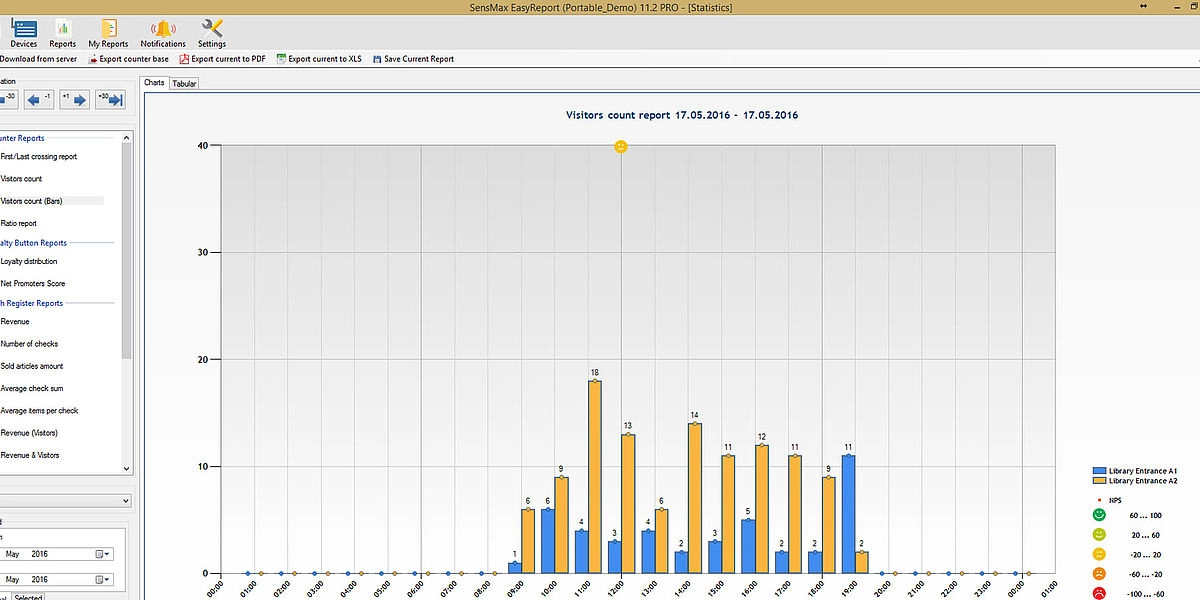
Task: Click the blue bar labeled 5
Action: coord(748,546)
